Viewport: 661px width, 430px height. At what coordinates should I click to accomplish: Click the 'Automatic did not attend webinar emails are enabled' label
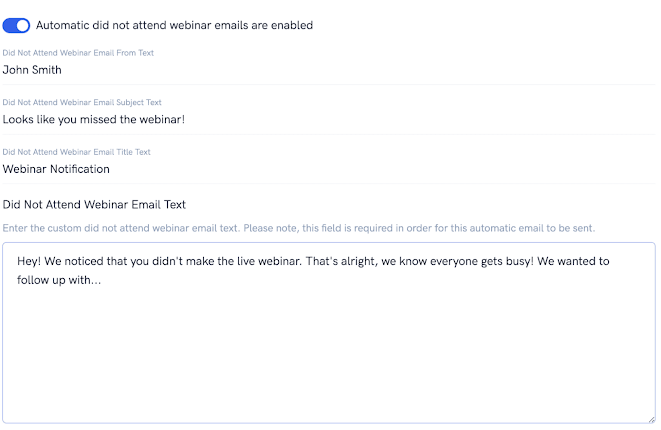(x=174, y=25)
